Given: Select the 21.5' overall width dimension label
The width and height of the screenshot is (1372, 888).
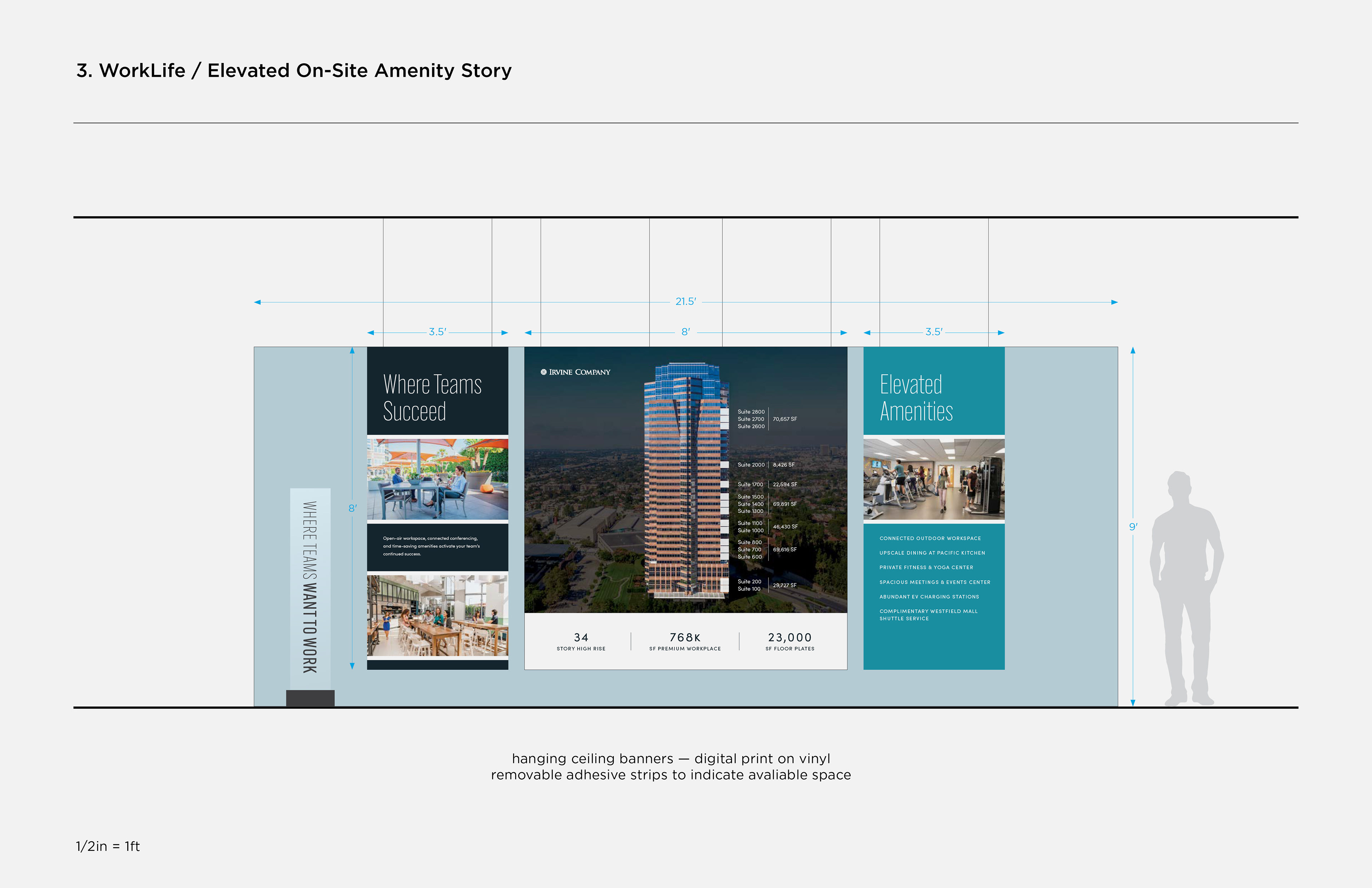Looking at the screenshot, I should pyautogui.click(x=686, y=302).
